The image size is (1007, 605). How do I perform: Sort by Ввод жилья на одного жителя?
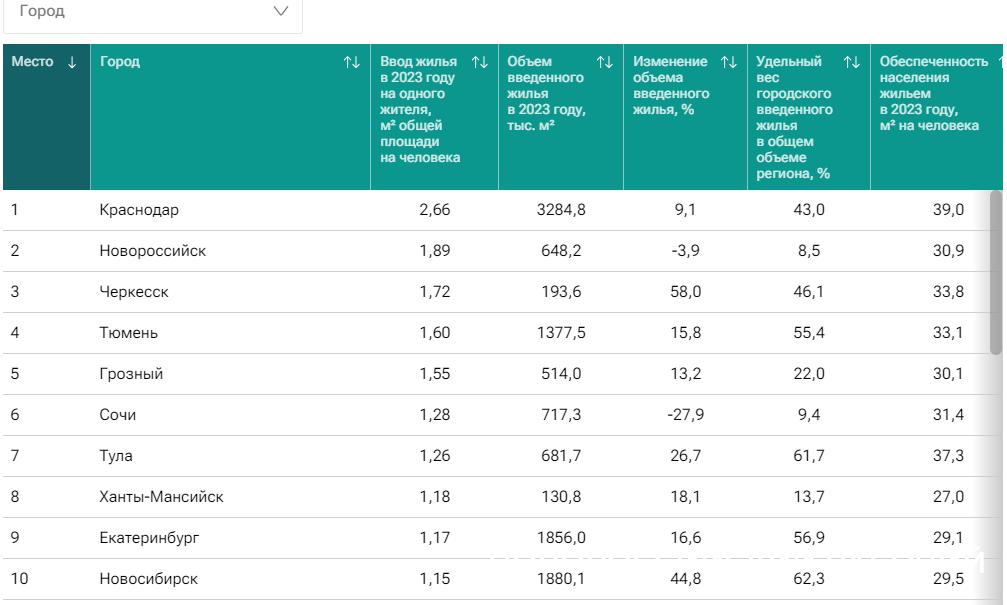[x=479, y=62]
